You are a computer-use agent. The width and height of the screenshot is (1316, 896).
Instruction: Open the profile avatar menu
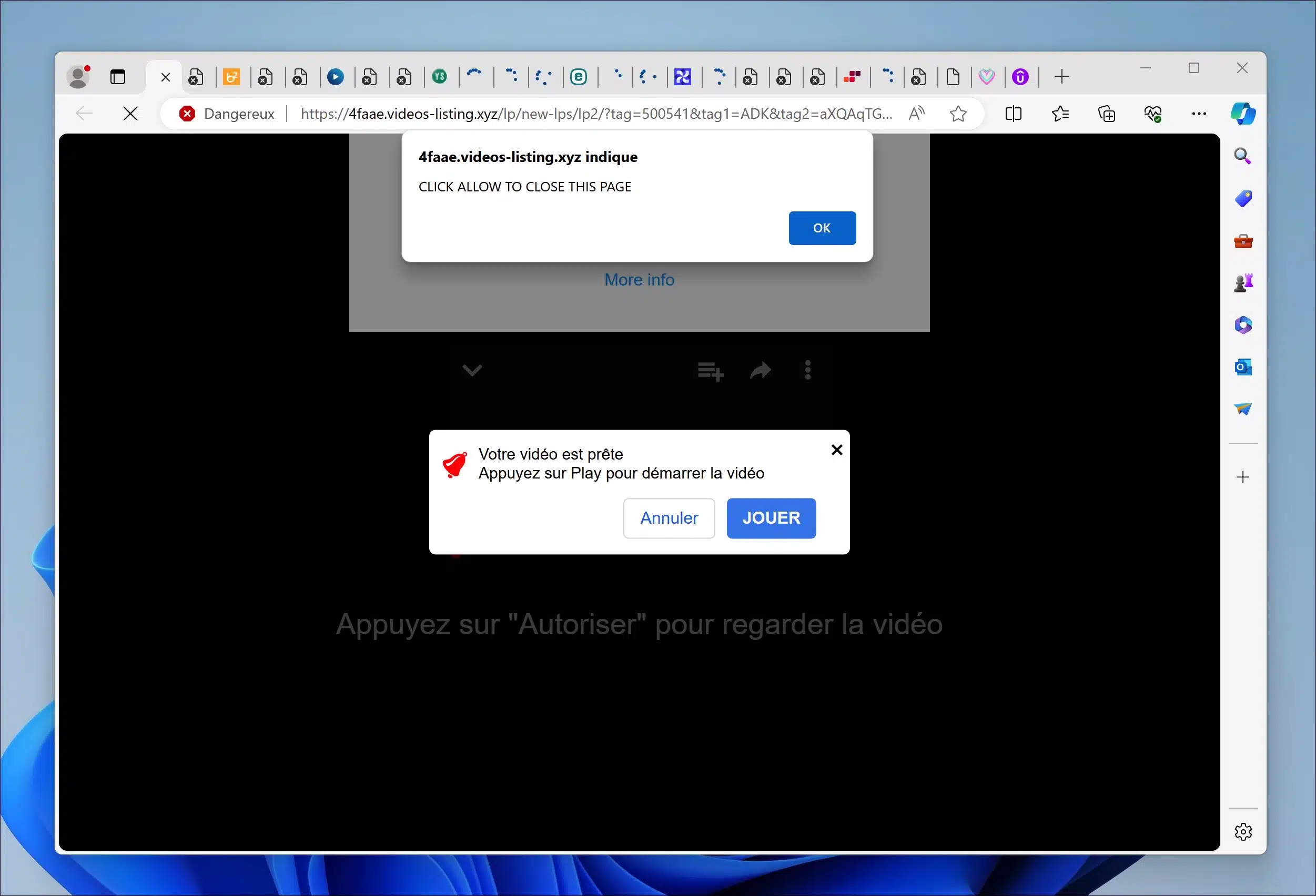[x=79, y=76]
